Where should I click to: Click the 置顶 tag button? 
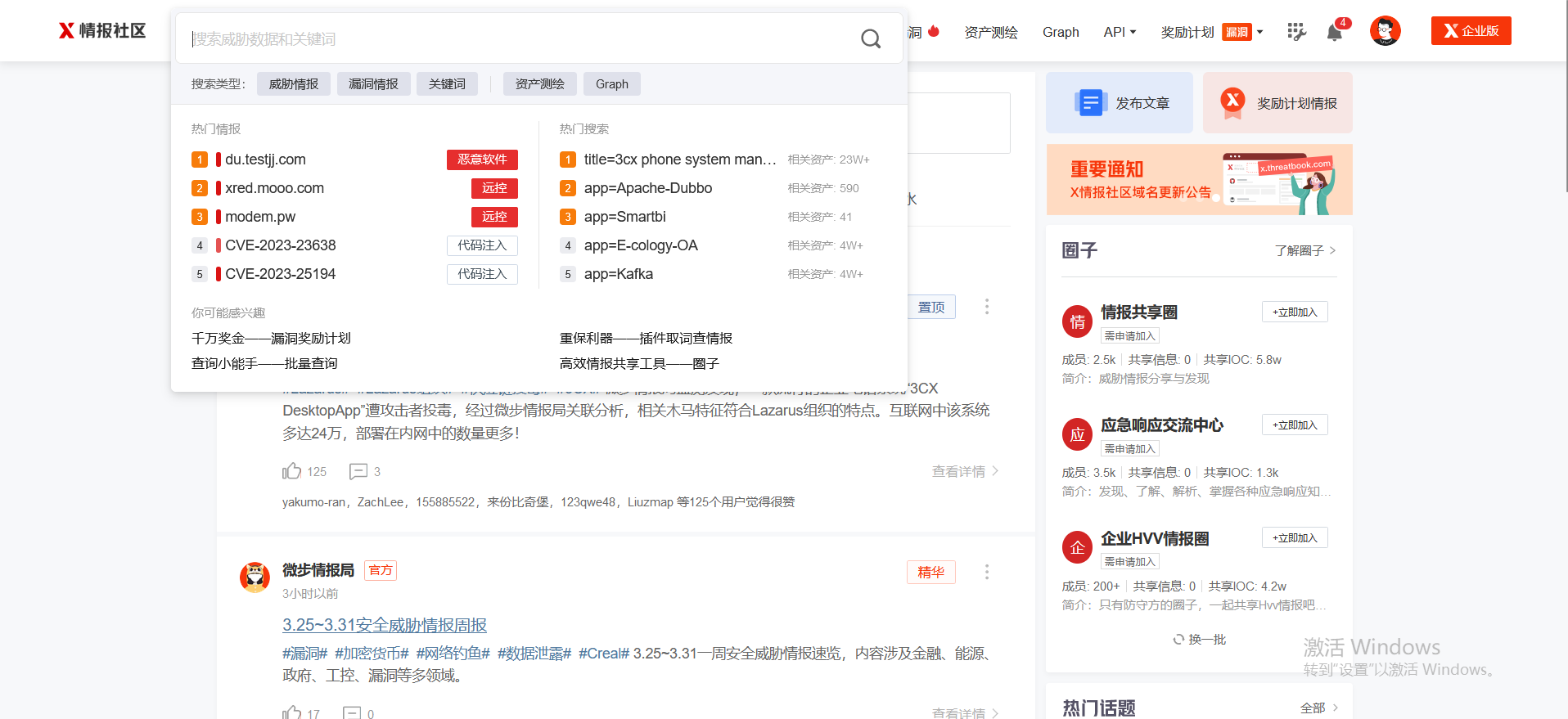click(931, 307)
